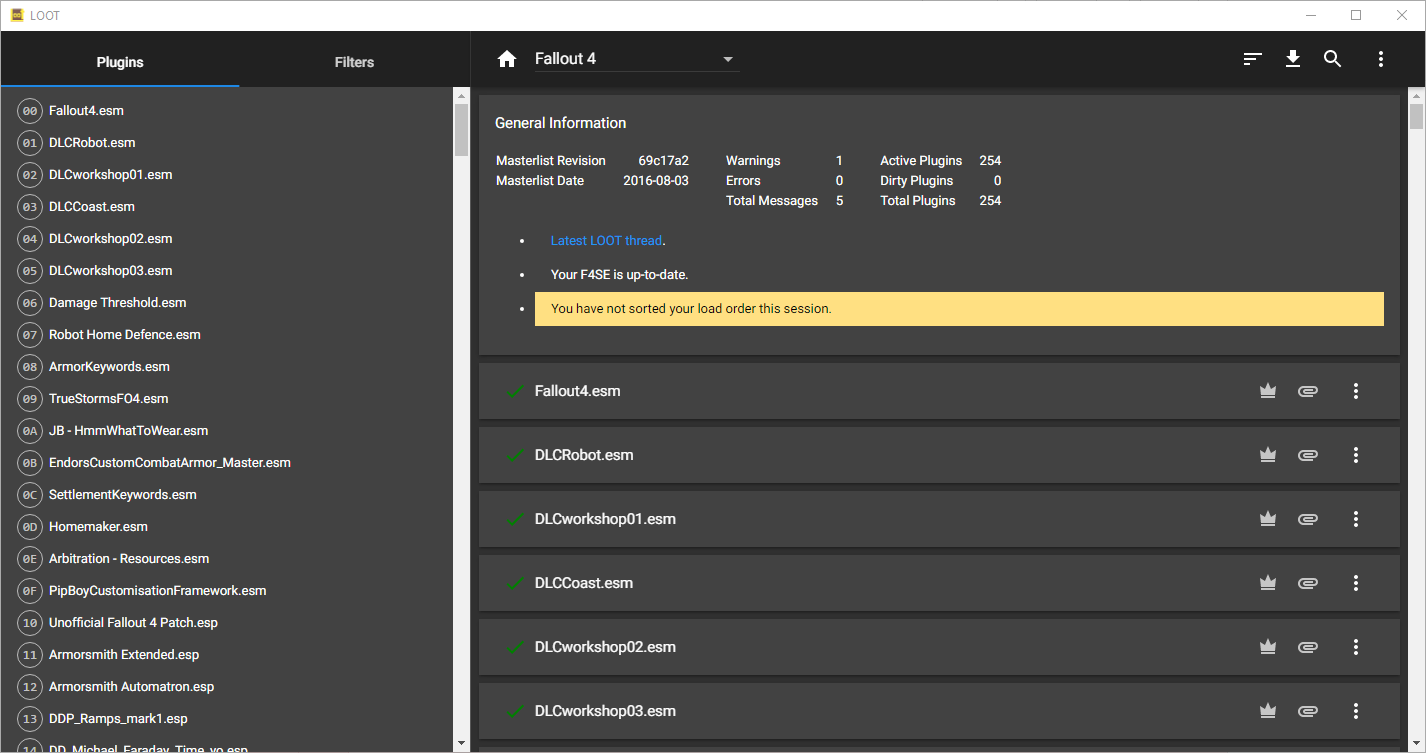The width and height of the screenshot is (1426, 753).
Task: Switch to the Plugins tab
Action: tap(120, 62)
